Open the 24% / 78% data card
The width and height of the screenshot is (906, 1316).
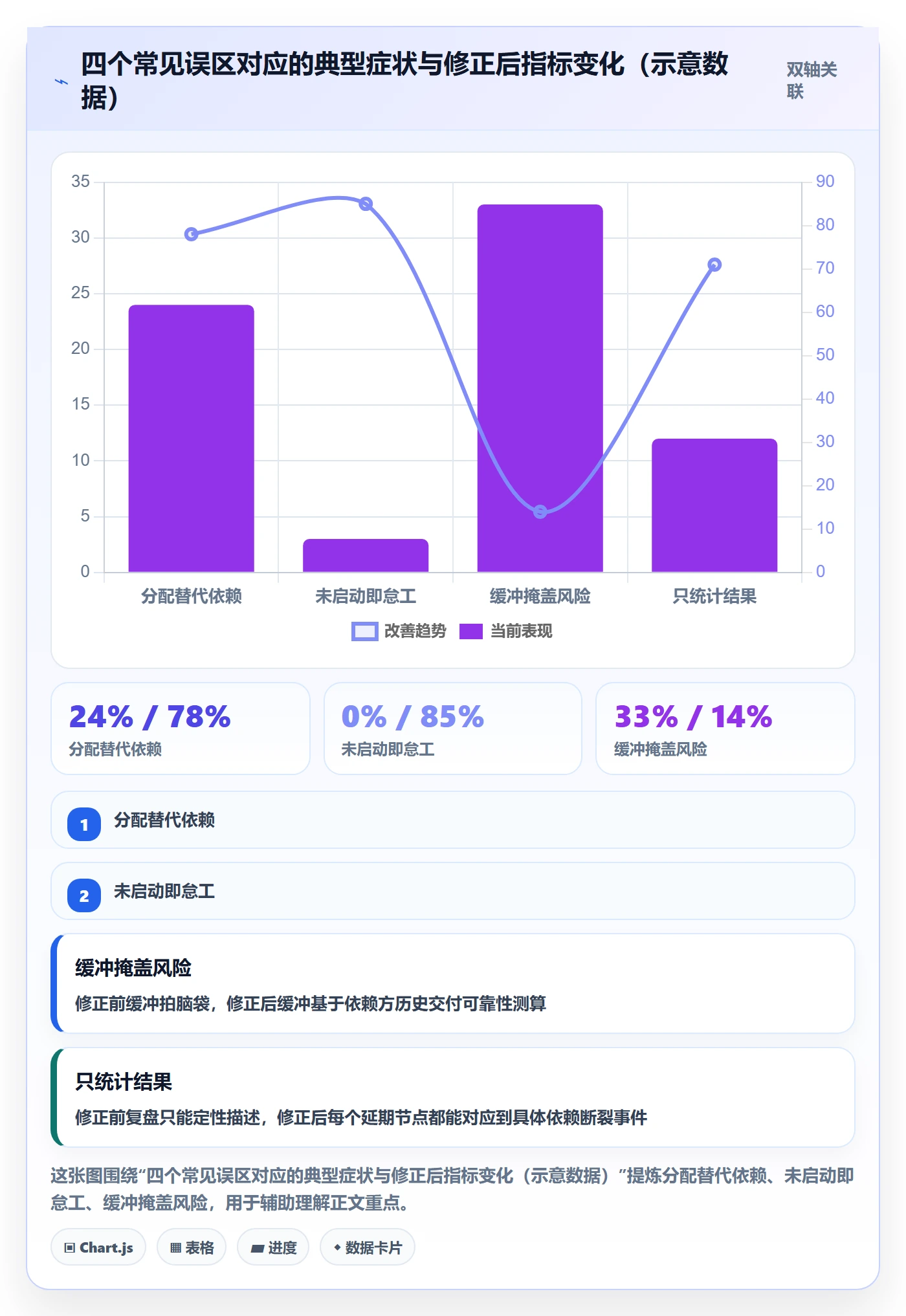(x=181, y=729)
